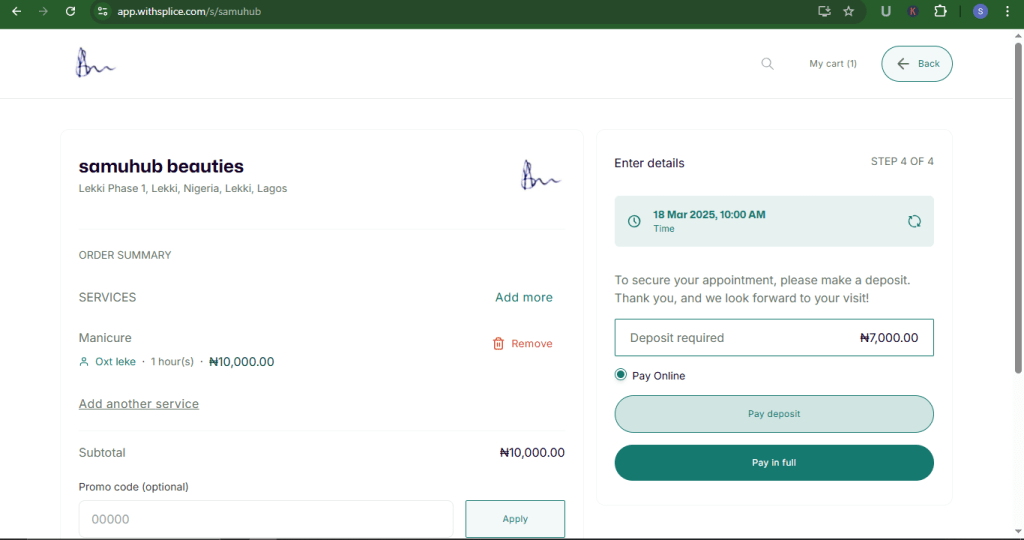Click the staff person icon beside Oxt leke

coord(84,362)
